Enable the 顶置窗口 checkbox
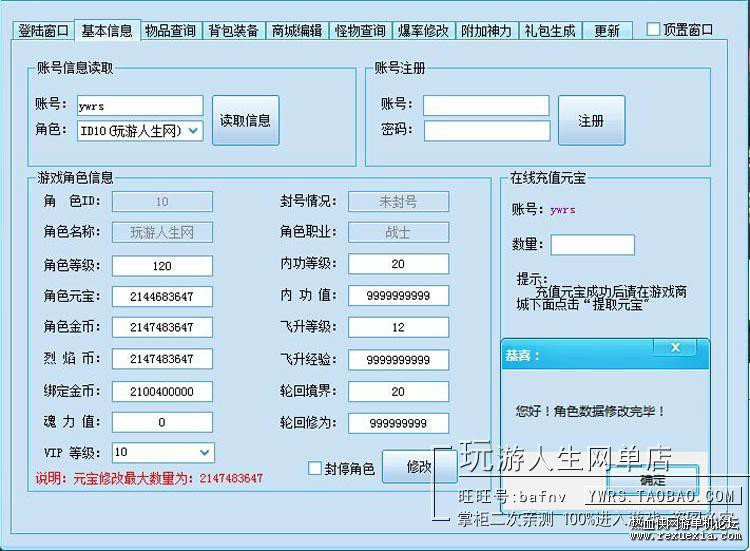Screen dimensions: 750x551 coord(653,29)
